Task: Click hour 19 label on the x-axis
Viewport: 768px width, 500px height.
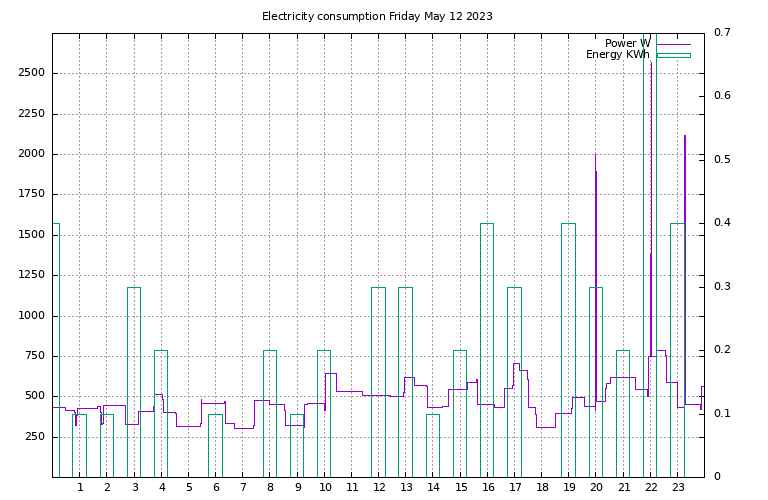Action: tap(569, 487)
